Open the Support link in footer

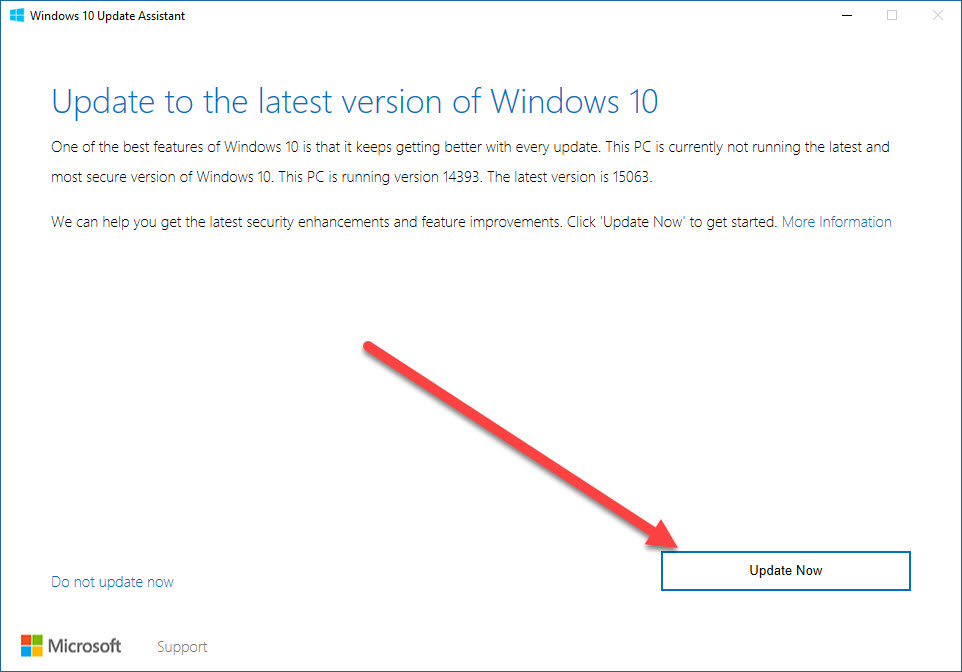click(x=182, y=647)
